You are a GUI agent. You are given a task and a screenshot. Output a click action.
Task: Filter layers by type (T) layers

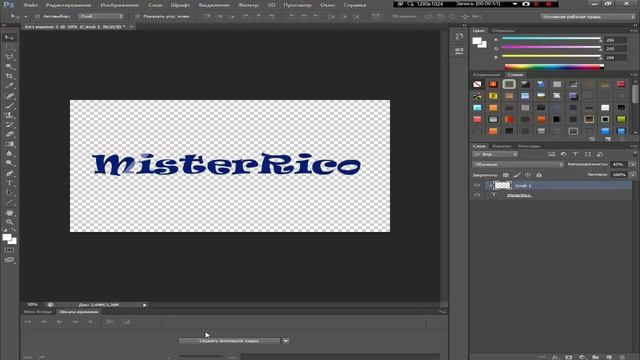click(576, 154)
